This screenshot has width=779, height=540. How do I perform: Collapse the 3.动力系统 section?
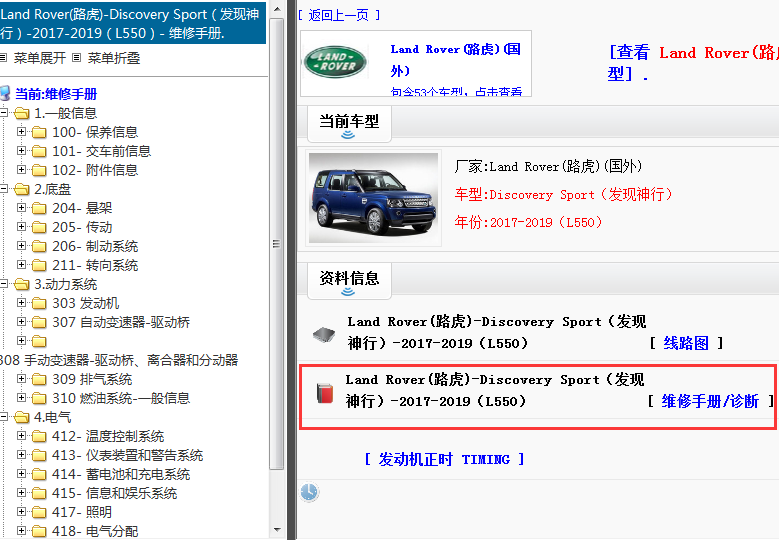pyautogui.click(x=3, y=284)
